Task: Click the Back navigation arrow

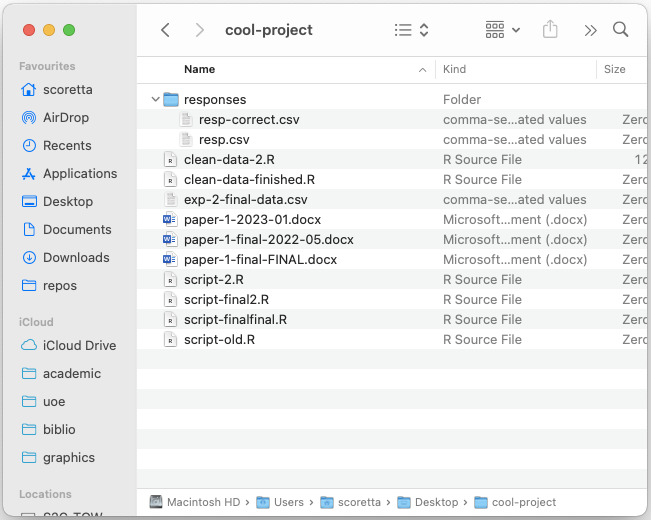Action: [x=166, y=30]
